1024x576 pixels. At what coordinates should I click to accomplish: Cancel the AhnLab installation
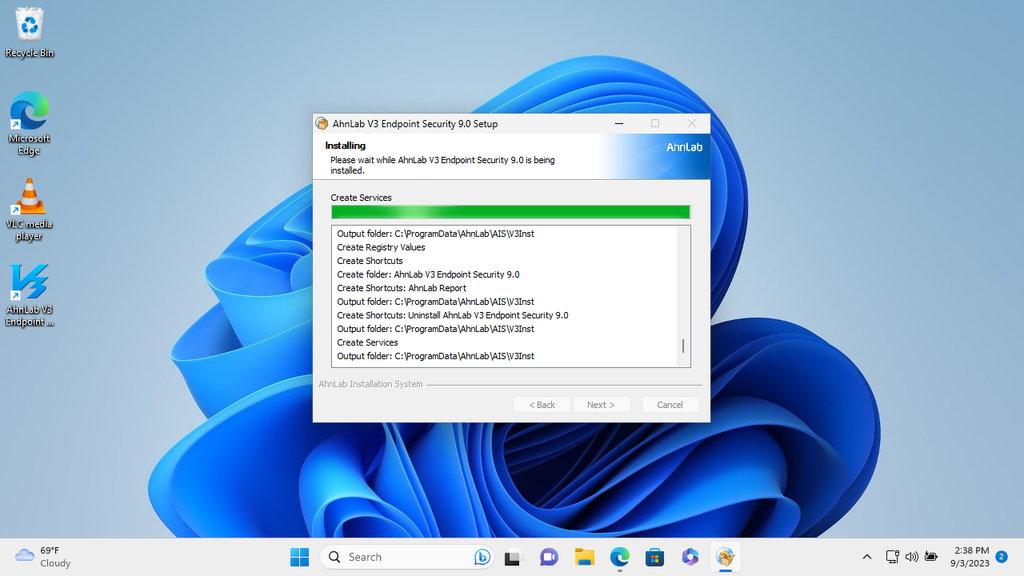[670, 404]
